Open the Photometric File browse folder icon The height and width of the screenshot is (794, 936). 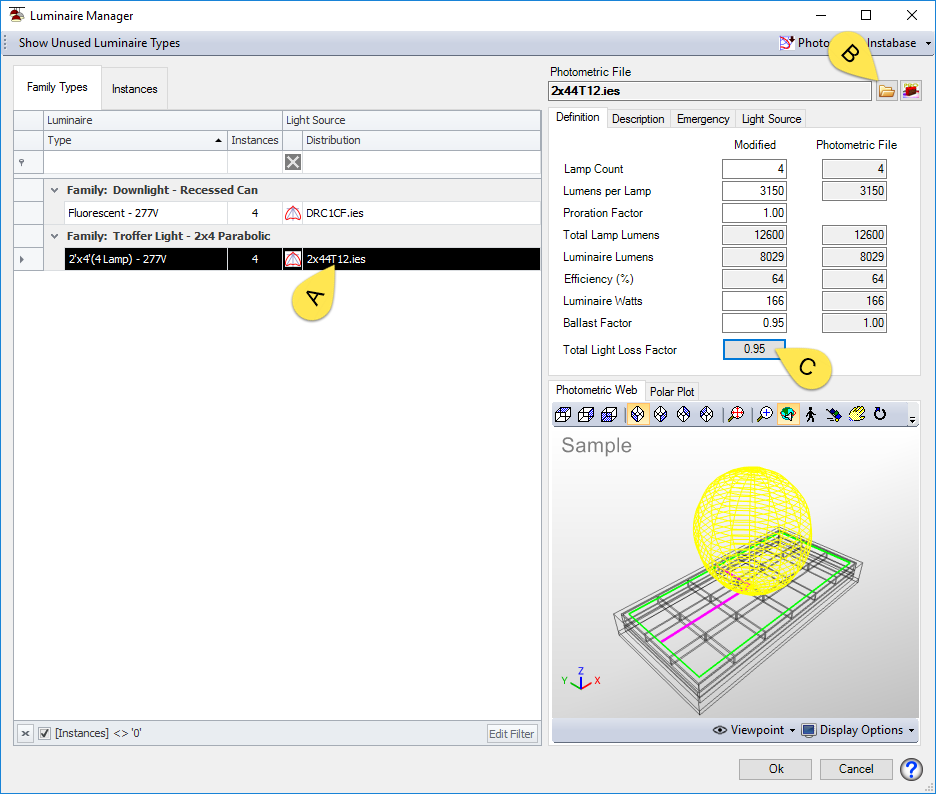[x=887, y=90]
